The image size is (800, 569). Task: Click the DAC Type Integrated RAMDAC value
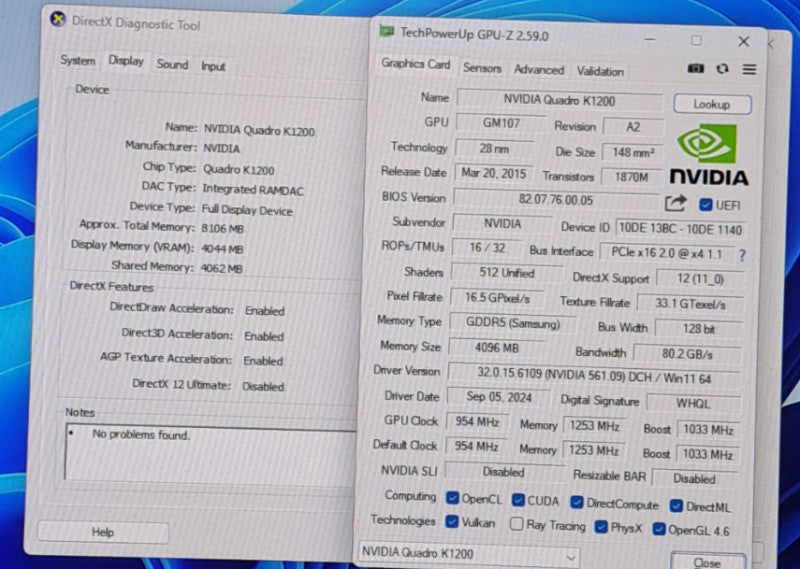[253, 190]
